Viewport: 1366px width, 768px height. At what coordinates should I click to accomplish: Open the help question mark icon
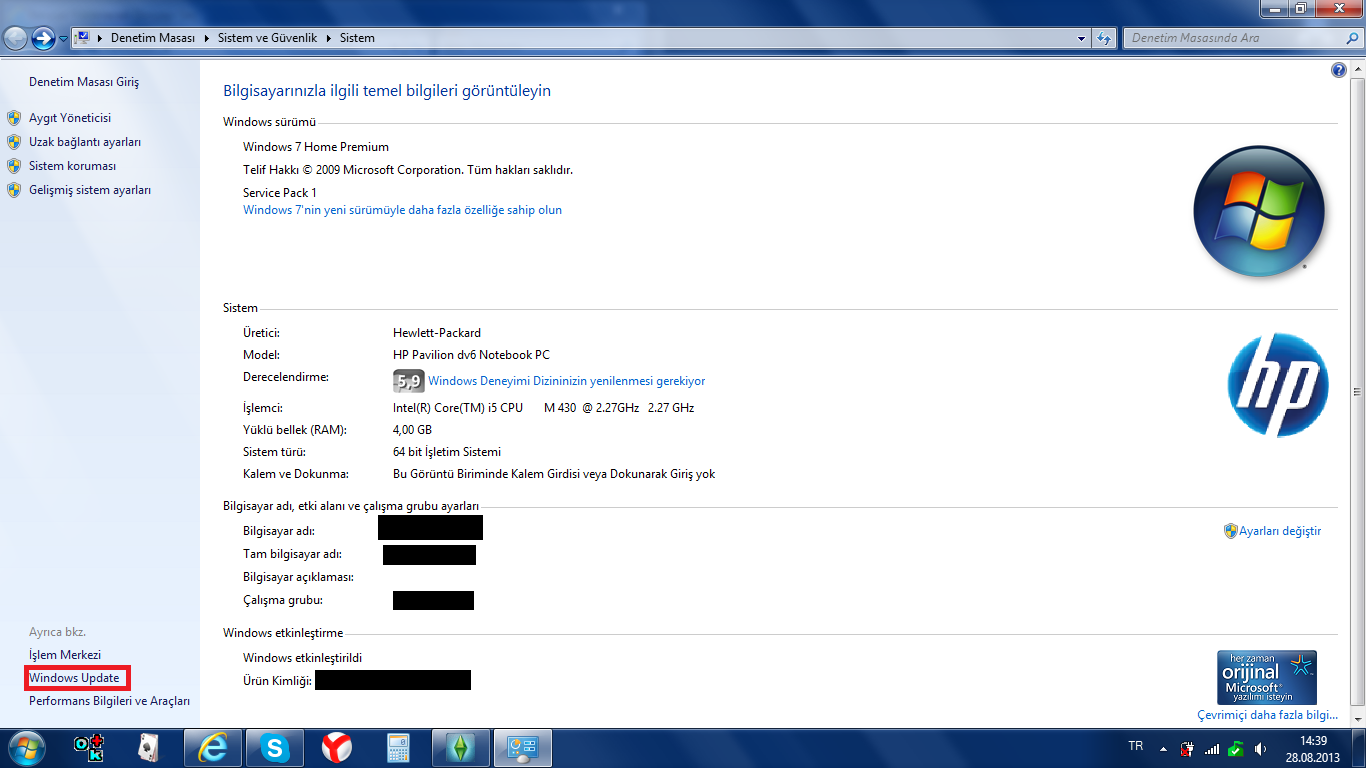(1339, 70)
